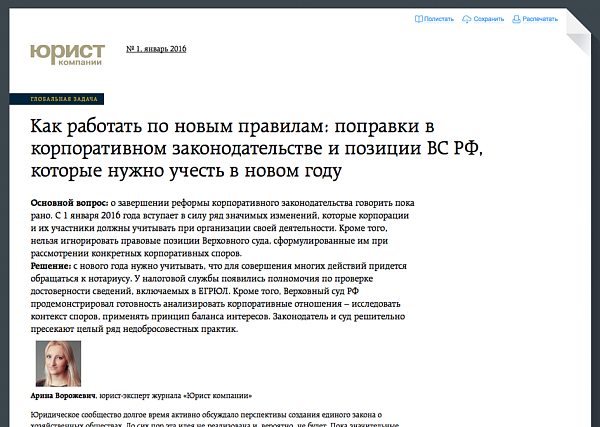Screen dimensions: 600x427
Task: Open the Сохранить link
Action: point(489,19)
